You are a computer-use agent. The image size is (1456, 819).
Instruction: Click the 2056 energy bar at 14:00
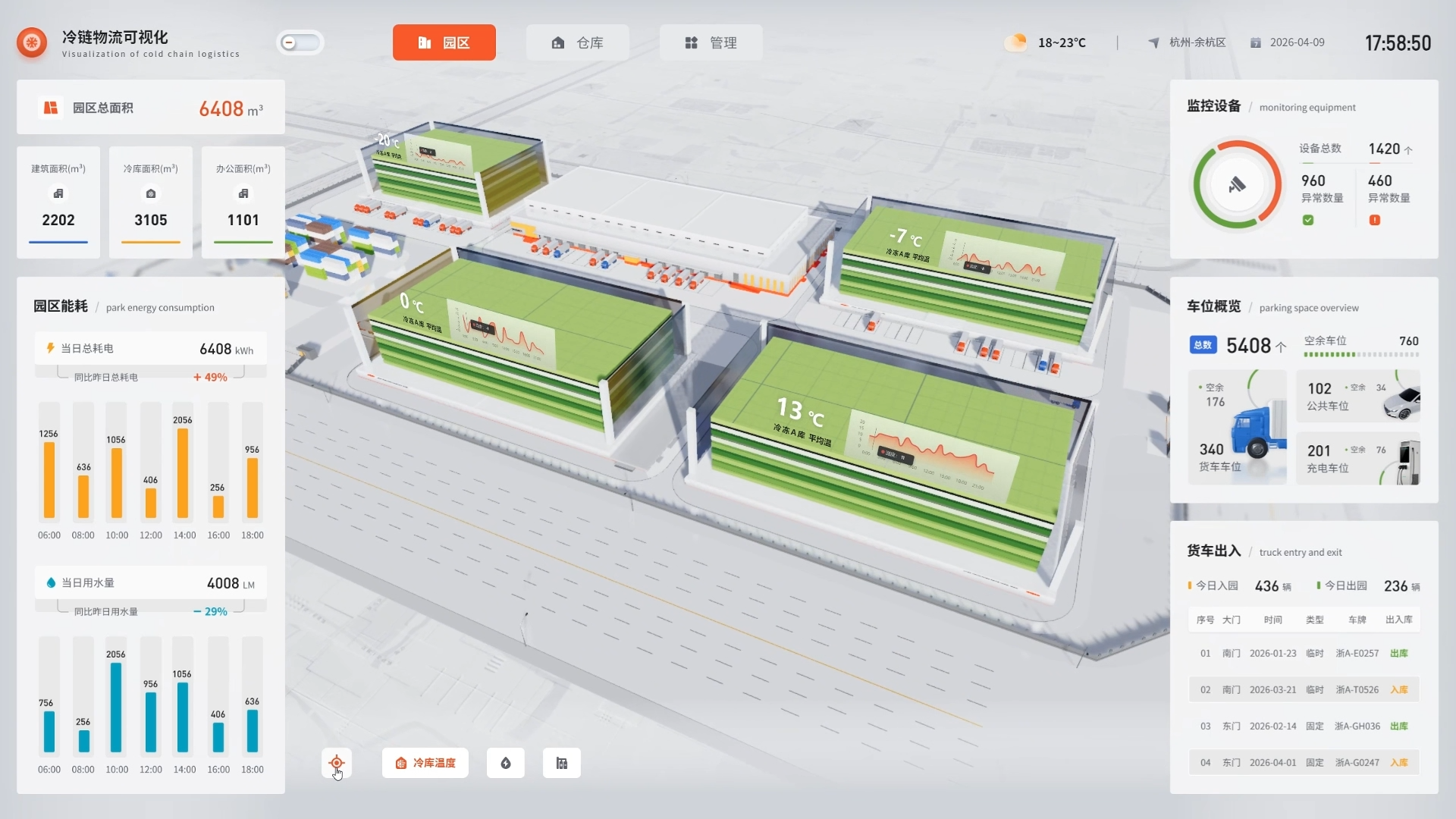tap(183, 473)
